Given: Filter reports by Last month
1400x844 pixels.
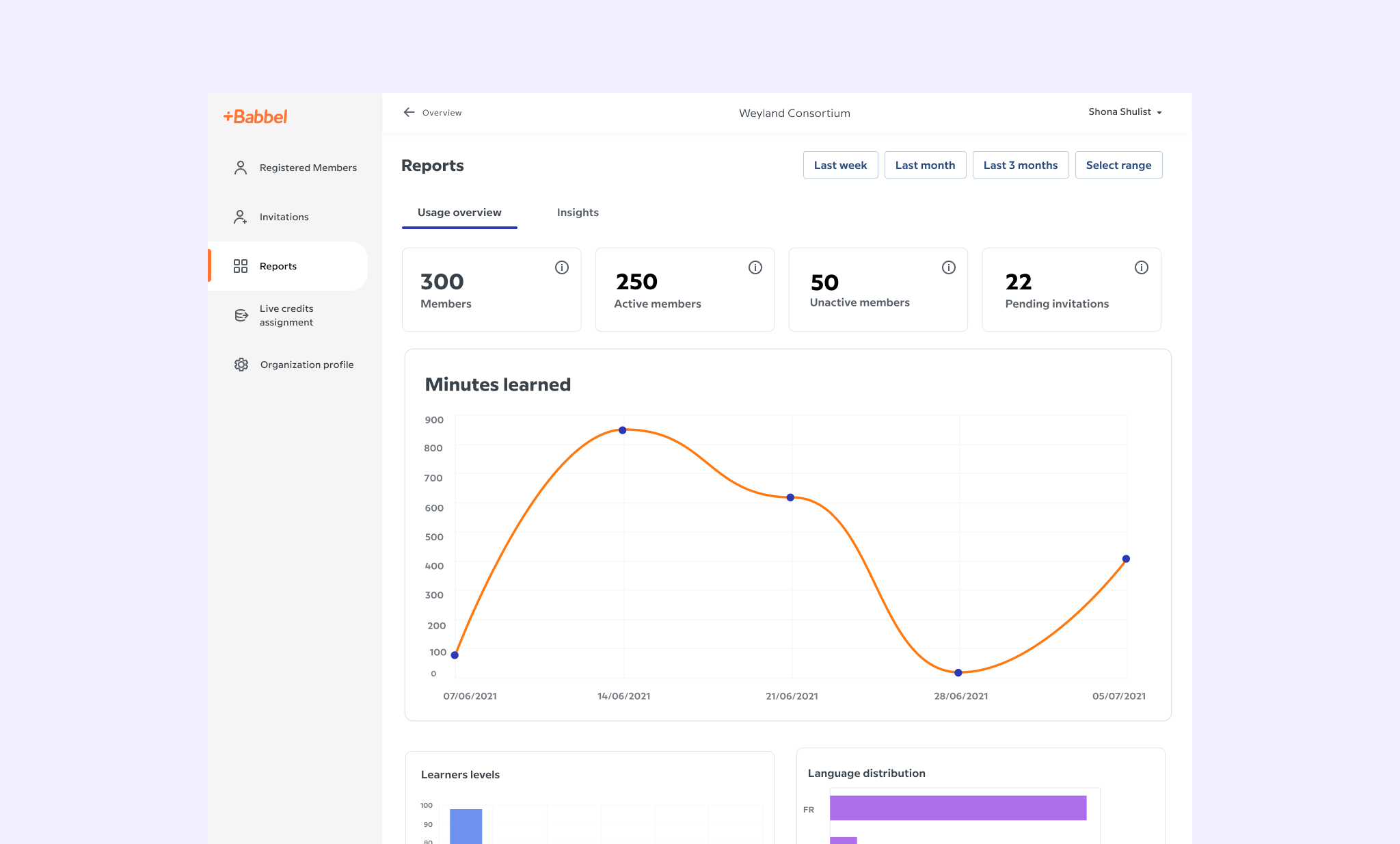Looking at the screenshot, I should coord(925,165).
